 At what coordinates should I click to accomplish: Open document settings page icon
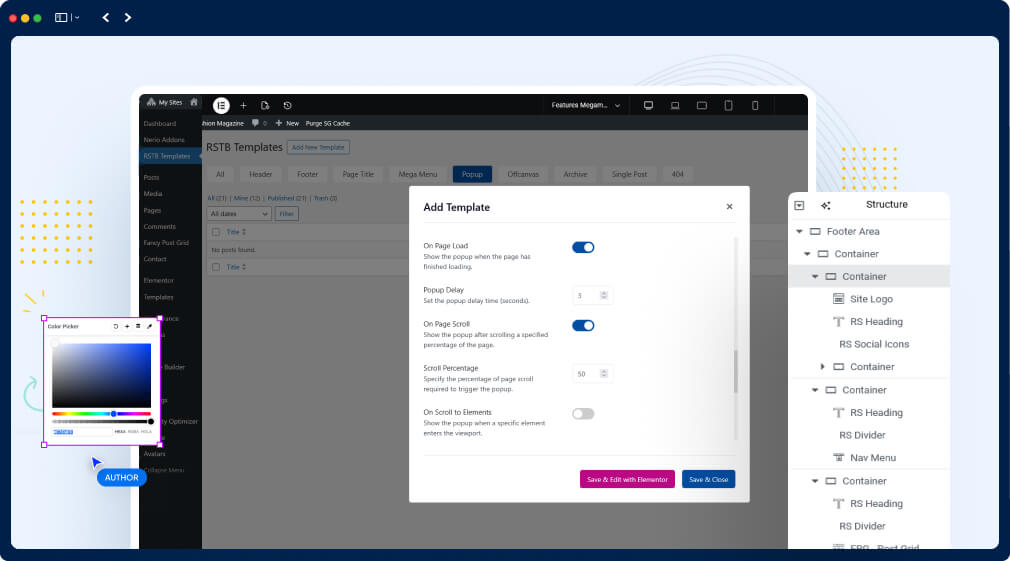pos(265,106)
